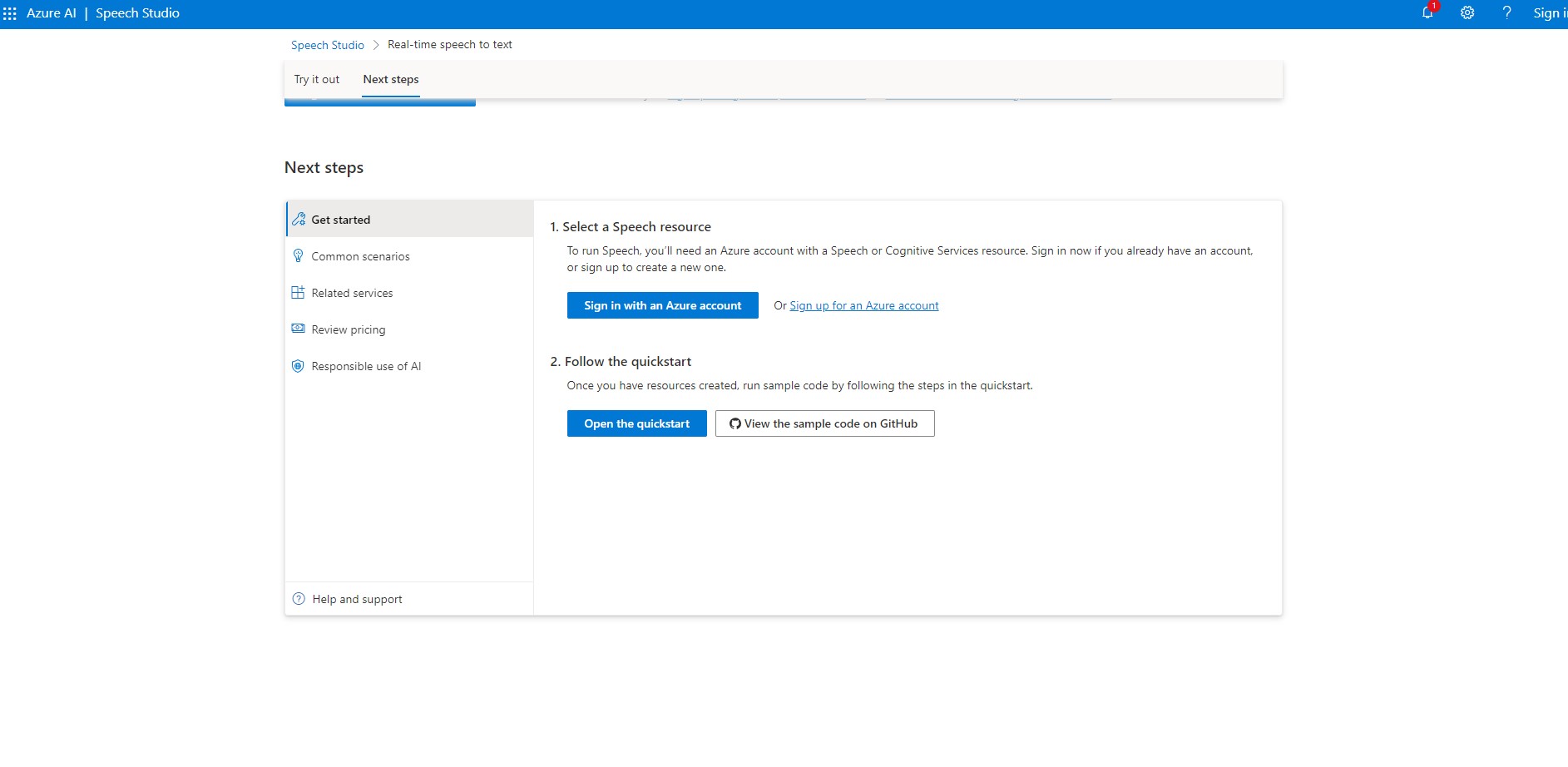Open the Sign up for an Azure account link
Screen dimensions: 1568x767
[864, 305]
